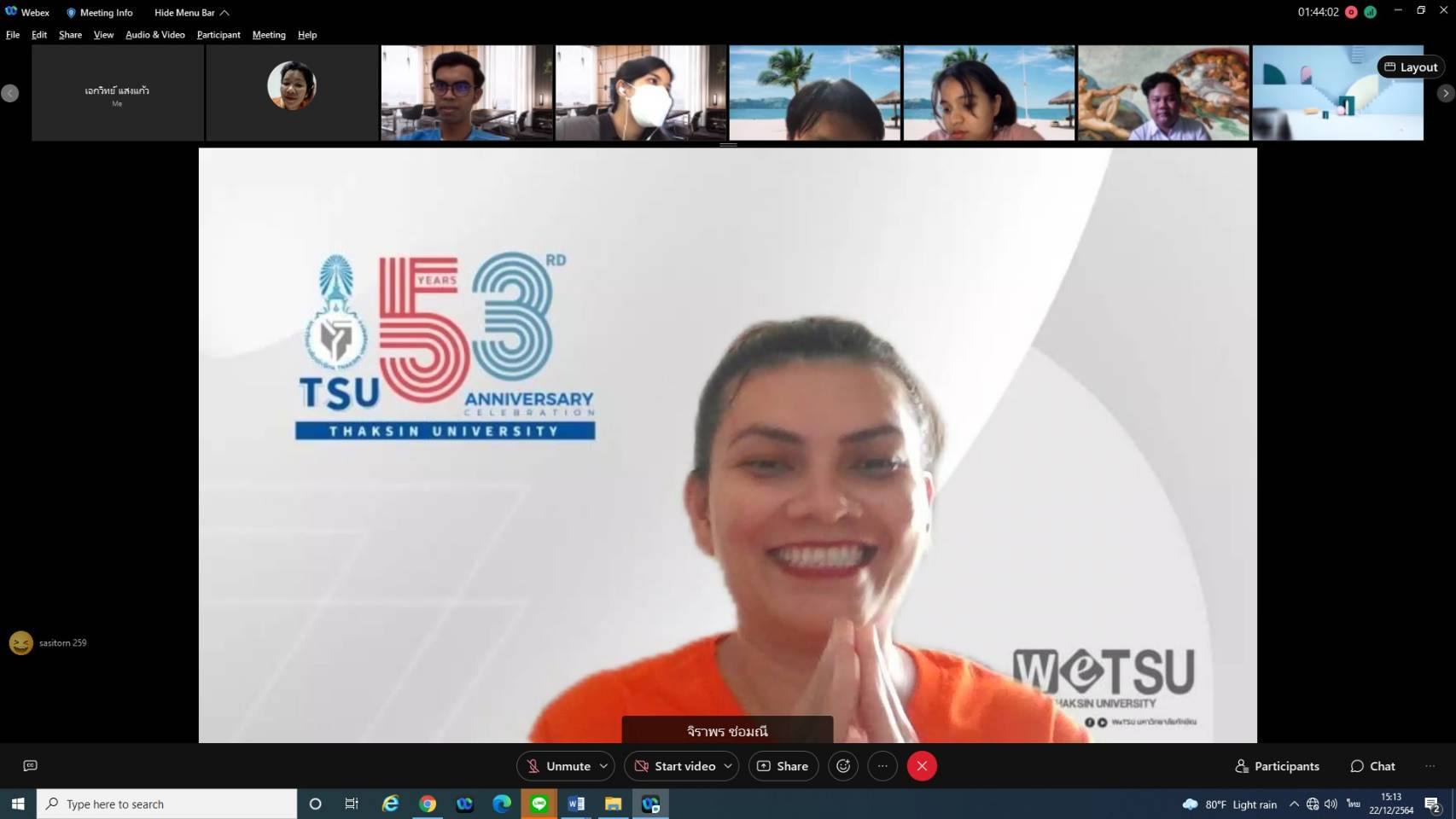Open Microsoft Edge from taskbar
1456x819 pixels.
click(502, 804)
